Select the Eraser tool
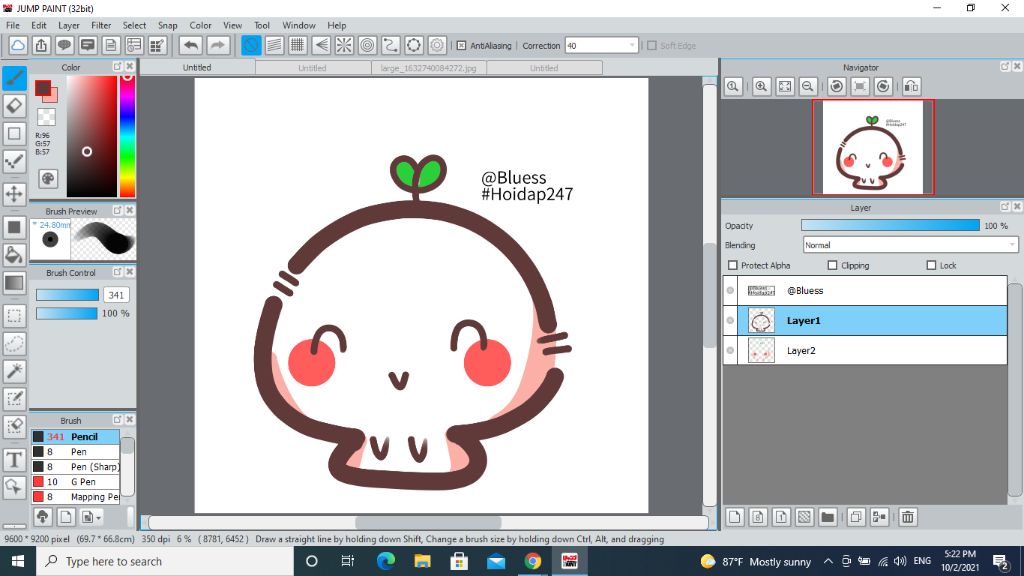Image resolution: width=1024 pixels, height=576 pixels. (14, 106)
